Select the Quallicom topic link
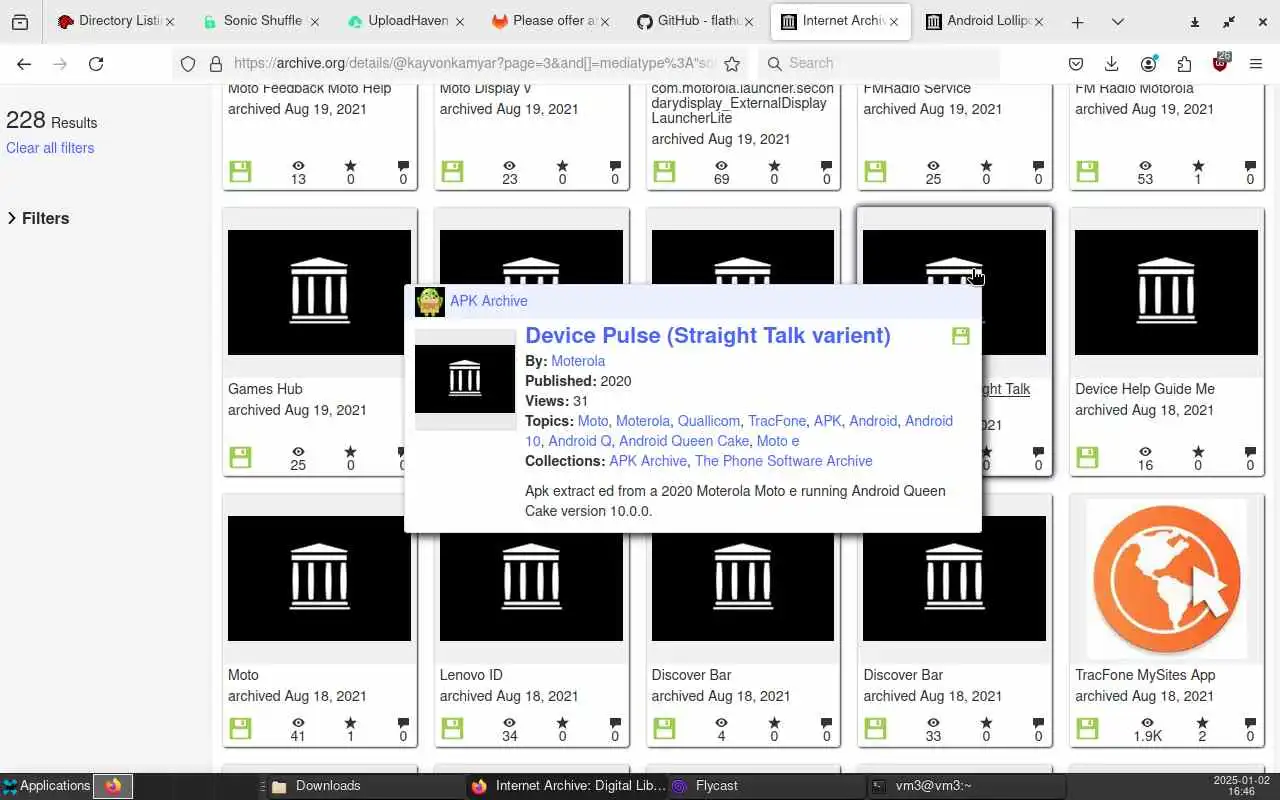 pyautogui.click(x=709, y=421)
